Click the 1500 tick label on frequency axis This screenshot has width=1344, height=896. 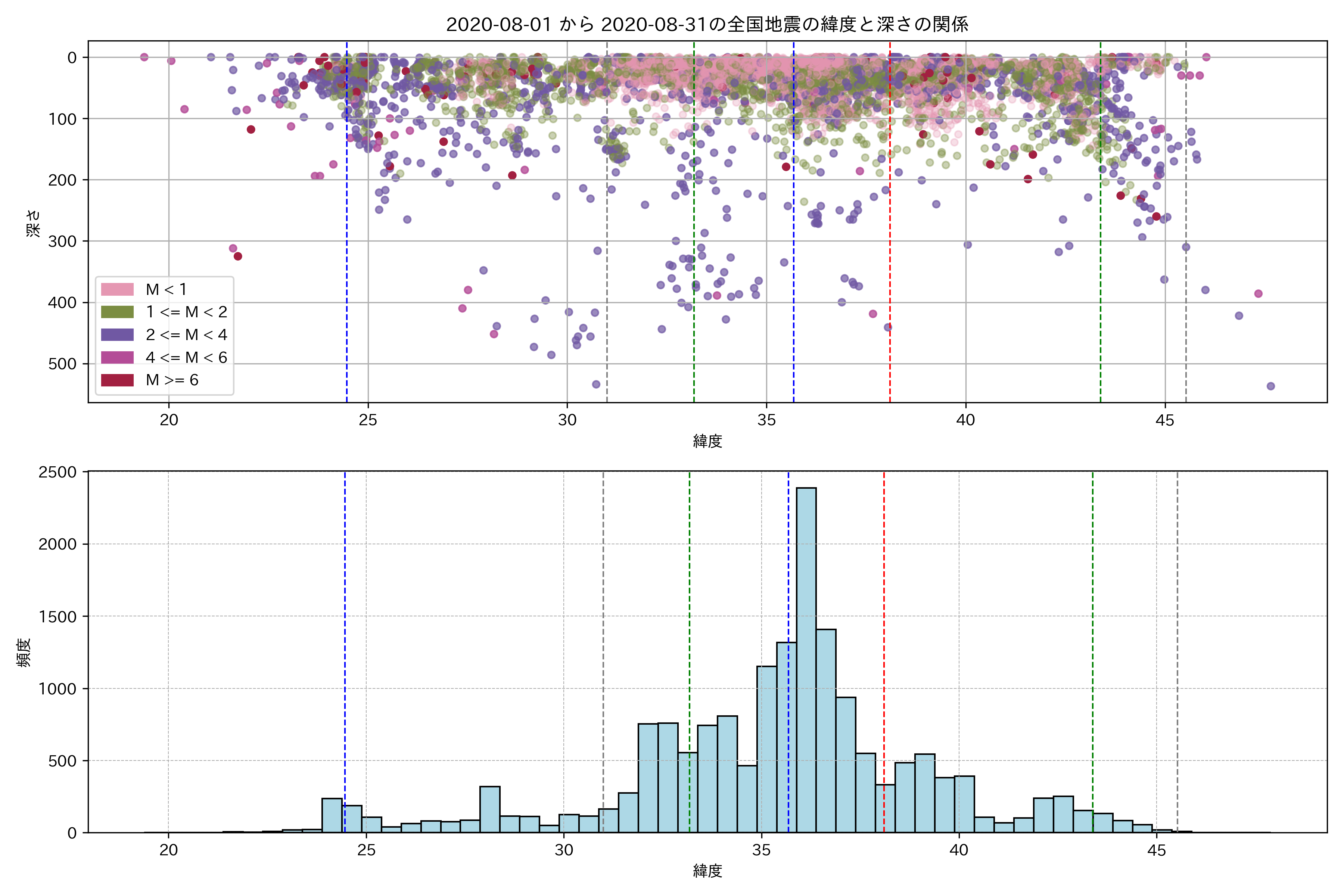[57, 617]
